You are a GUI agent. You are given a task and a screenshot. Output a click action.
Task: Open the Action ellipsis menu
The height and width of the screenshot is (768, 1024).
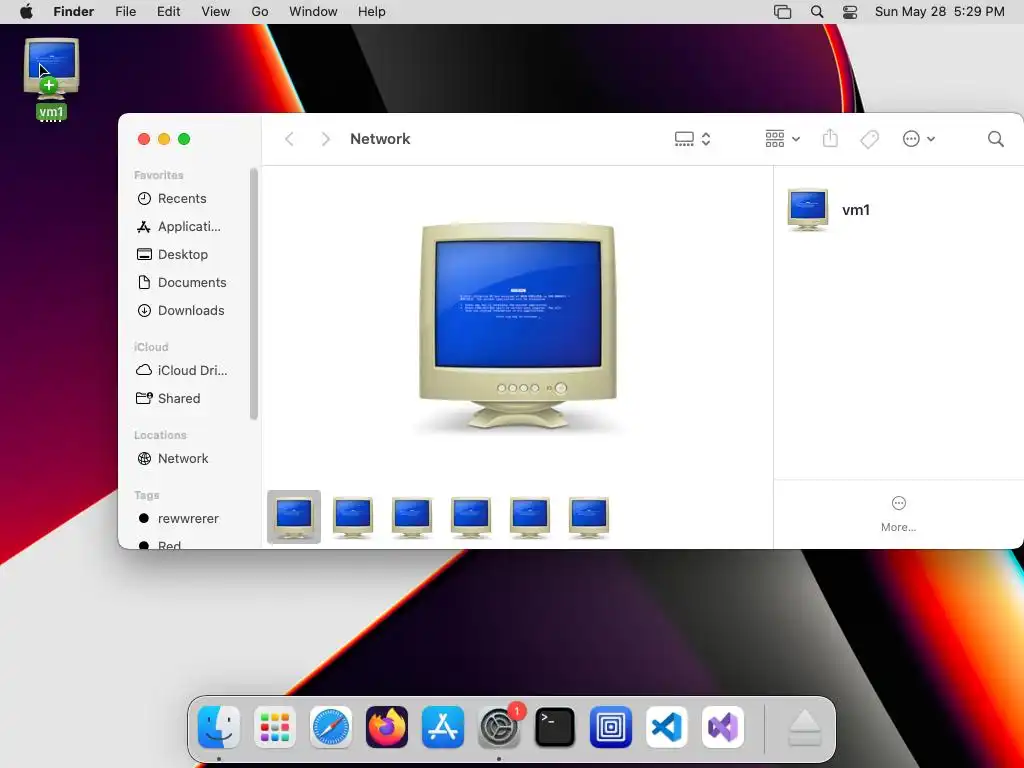tap(918, 139)
